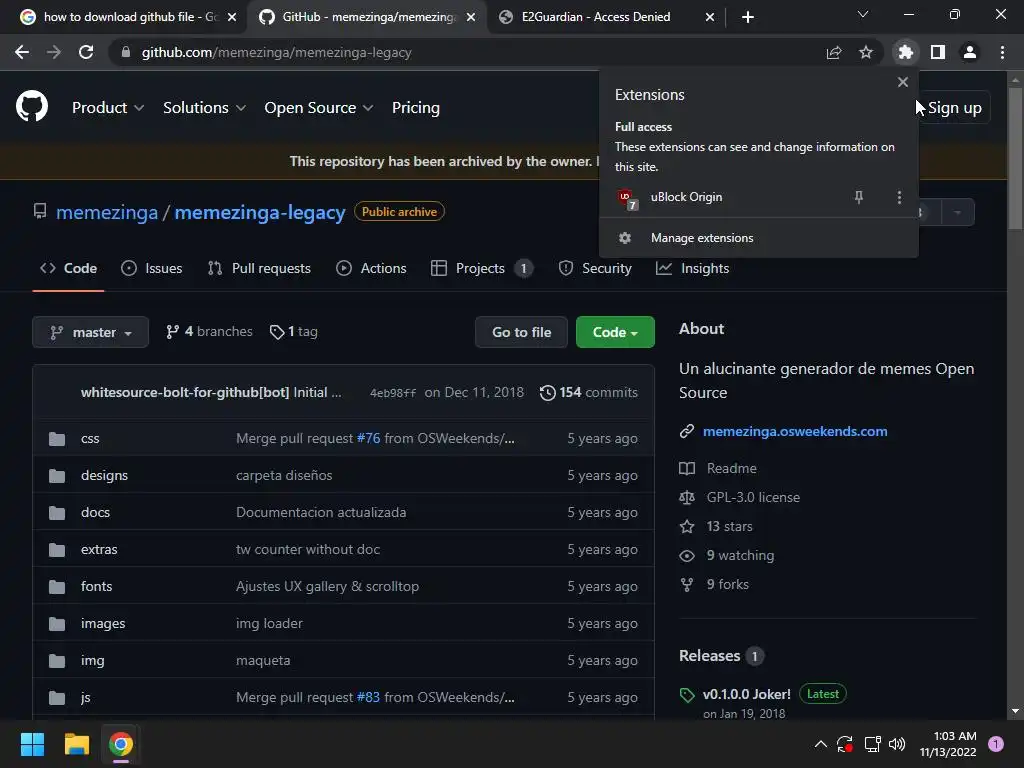
Task: Open Chrome profile avatar icon
Action: coord(970,52)
